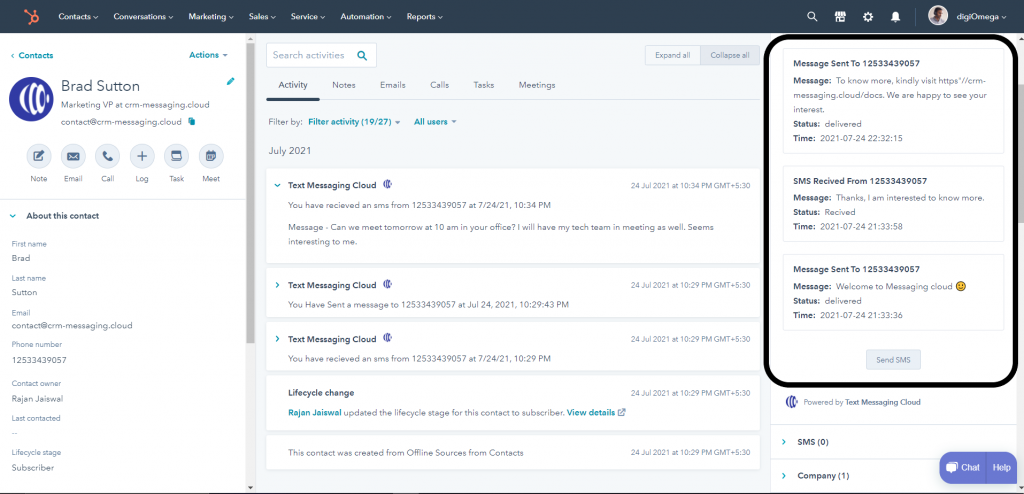Screen dimensions: 1024x494
Task: Create a Task for the contact
Action: coord(176,157)
